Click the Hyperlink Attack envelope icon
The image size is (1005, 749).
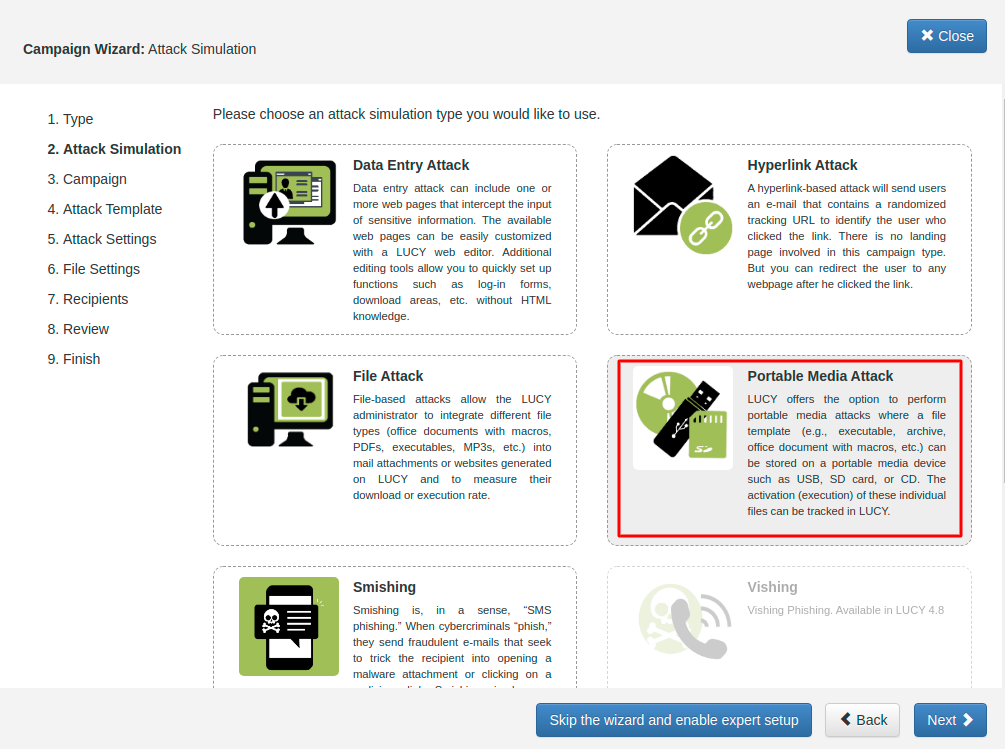click(x=683, y=205)
